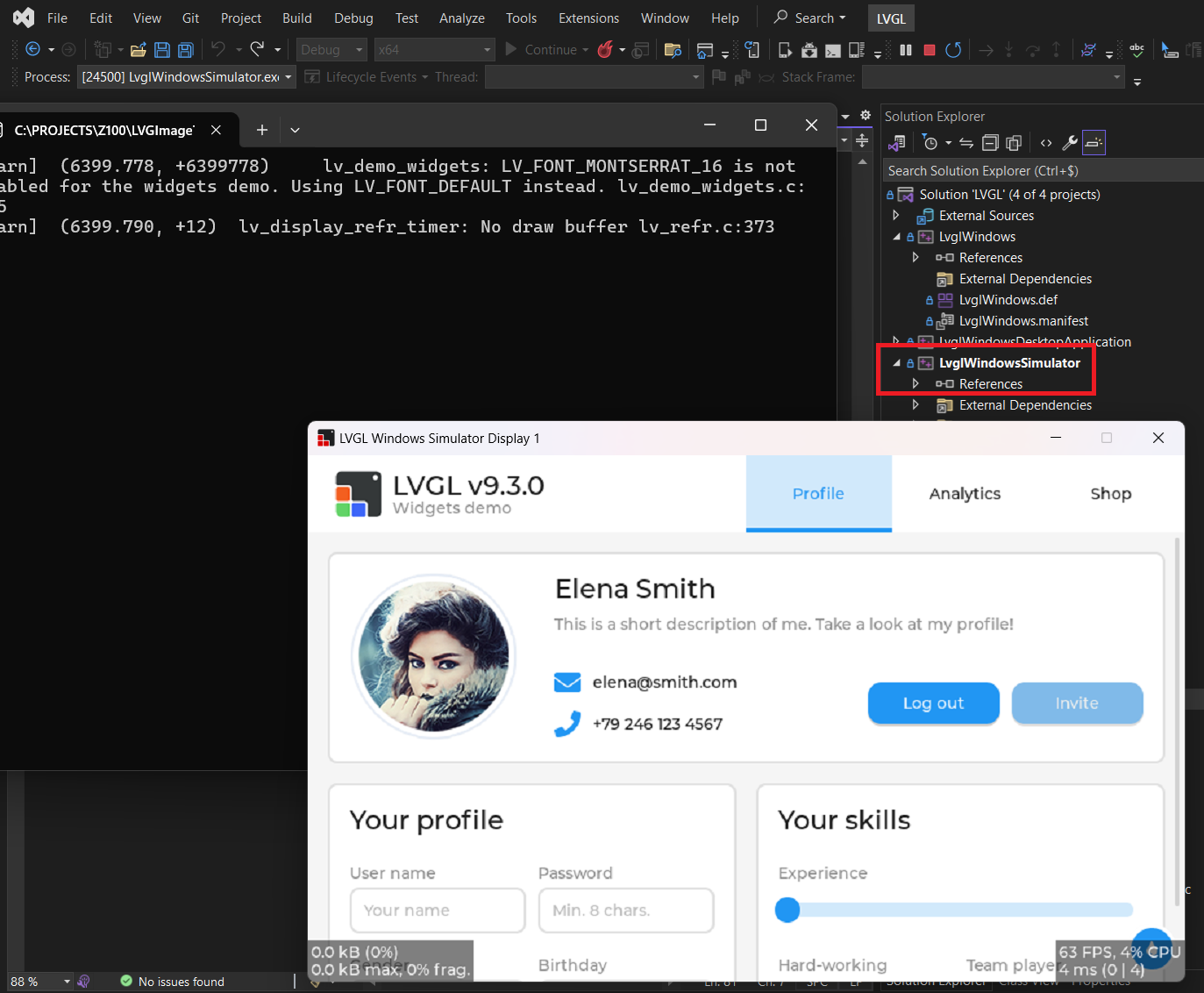Viewport: 1204px width, 993px height.
Task: Click the View Code angle-brackets icon
Action: [1046, 143]
